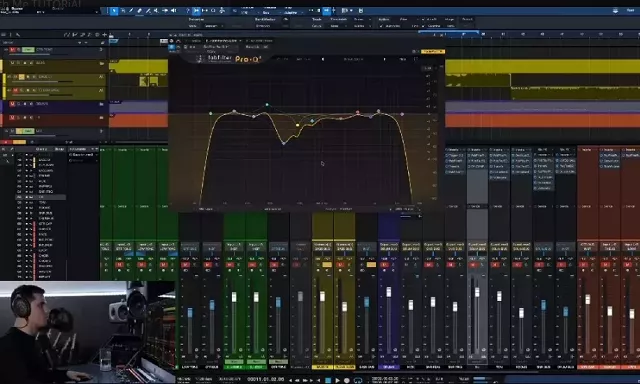This screenshot has width=640, height=384.
Task: Open the Snap Adaptive dropdown
Action: 293,13
